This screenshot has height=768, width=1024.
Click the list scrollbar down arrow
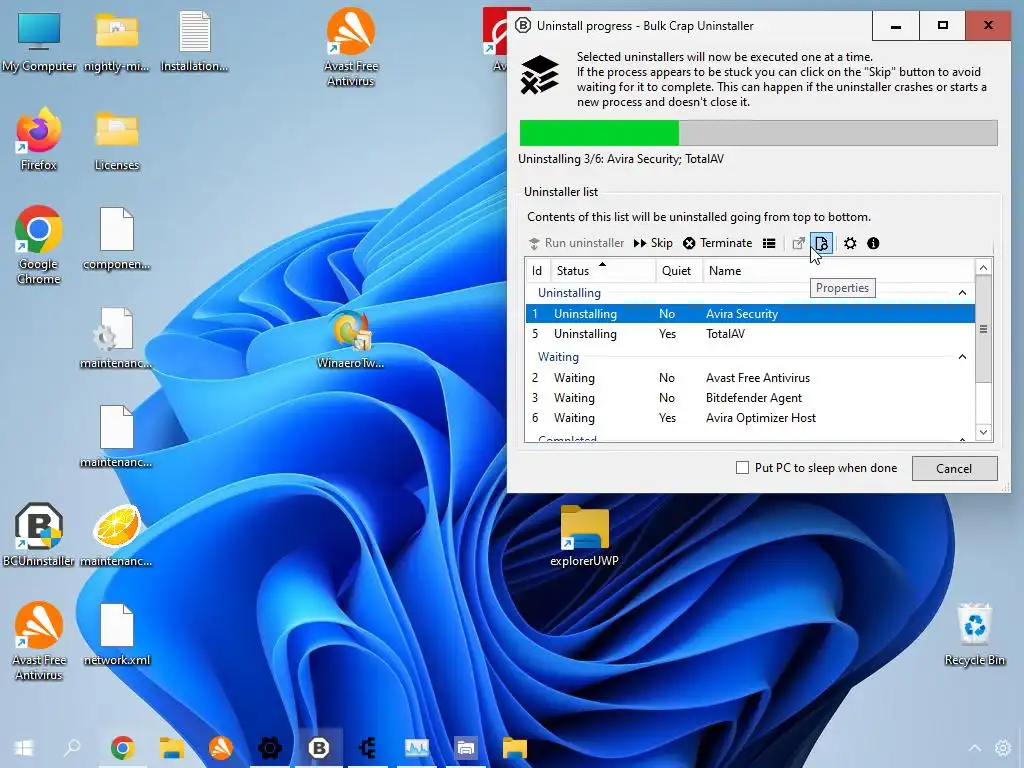[984, 432]
